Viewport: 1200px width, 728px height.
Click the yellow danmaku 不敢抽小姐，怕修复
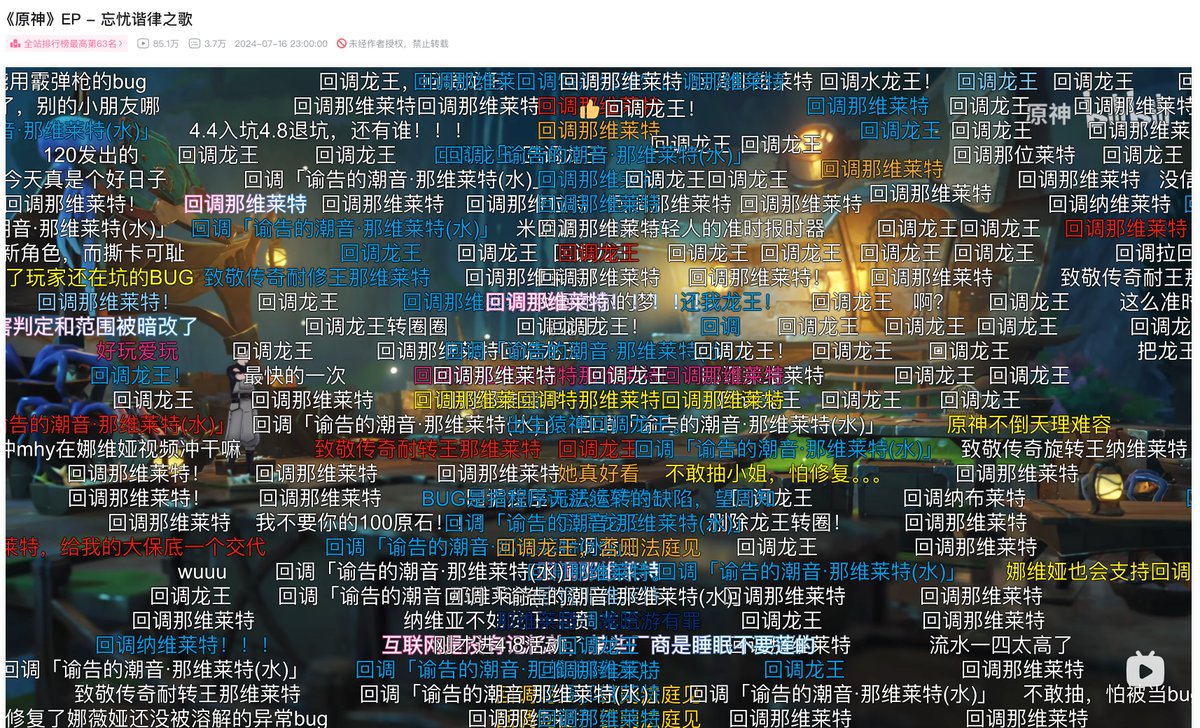pyautogui.click(x=773, y=473)
